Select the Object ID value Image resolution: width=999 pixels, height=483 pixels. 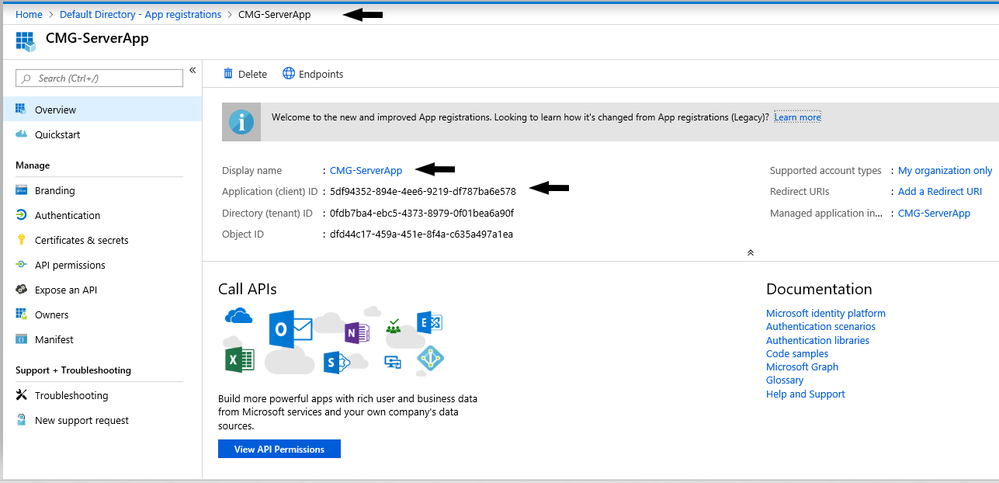click(x=421, y=234)
